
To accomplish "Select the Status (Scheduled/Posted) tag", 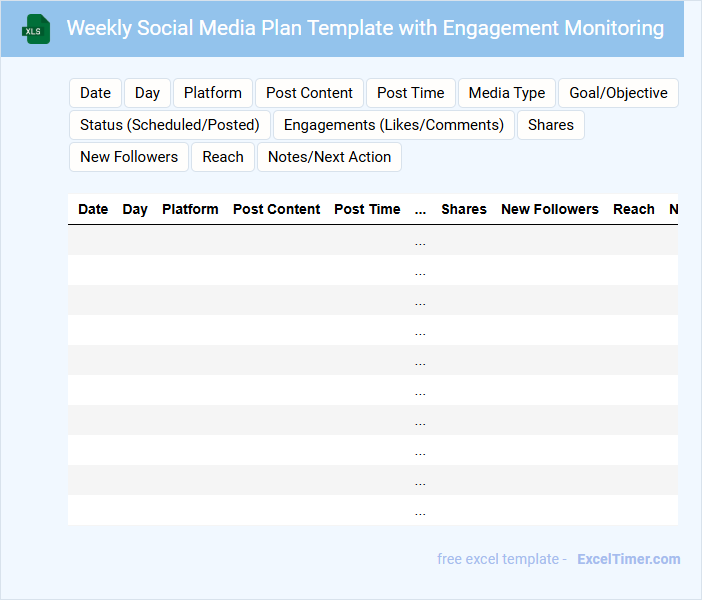I will [170, 125].
